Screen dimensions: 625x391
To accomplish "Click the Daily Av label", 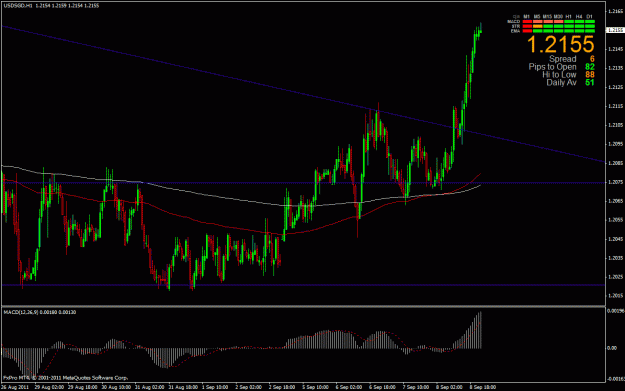I will (561, 83).
